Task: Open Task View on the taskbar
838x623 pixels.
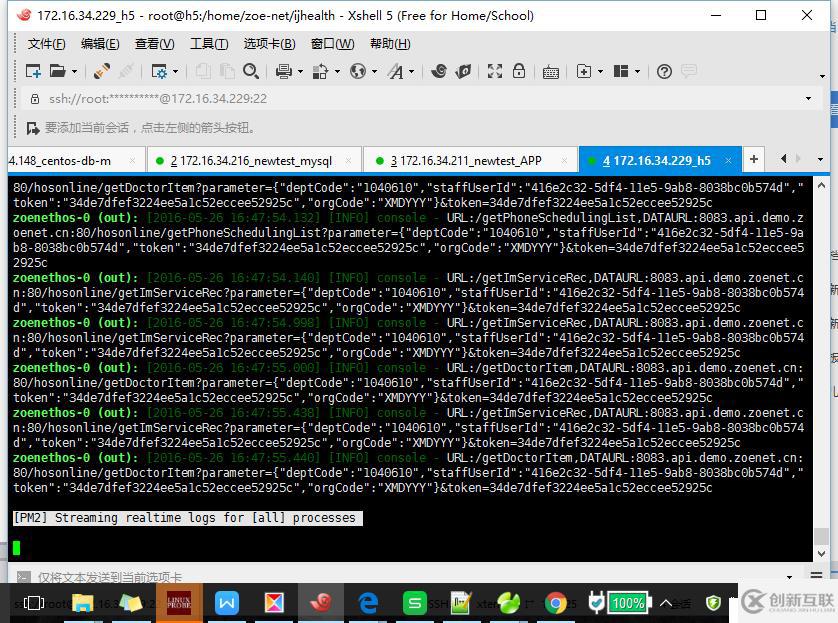Action: tap(34, 603)
